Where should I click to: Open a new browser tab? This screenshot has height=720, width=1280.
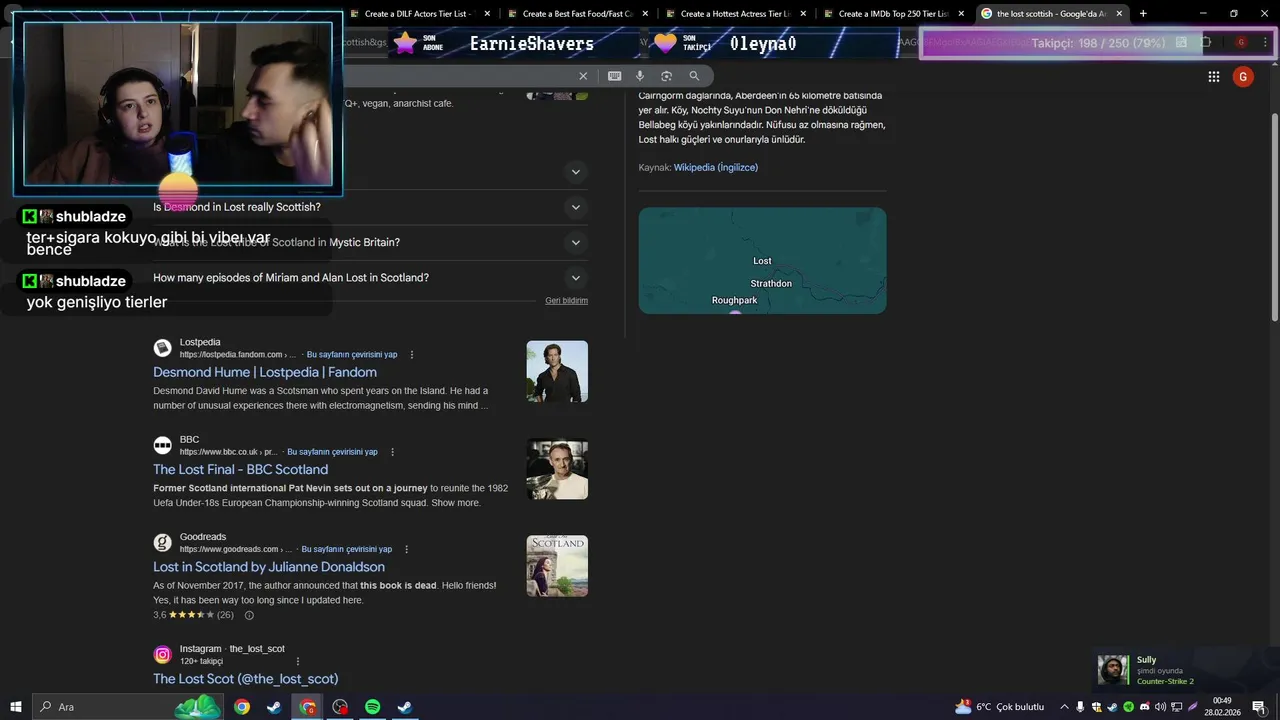[1143, 14]
